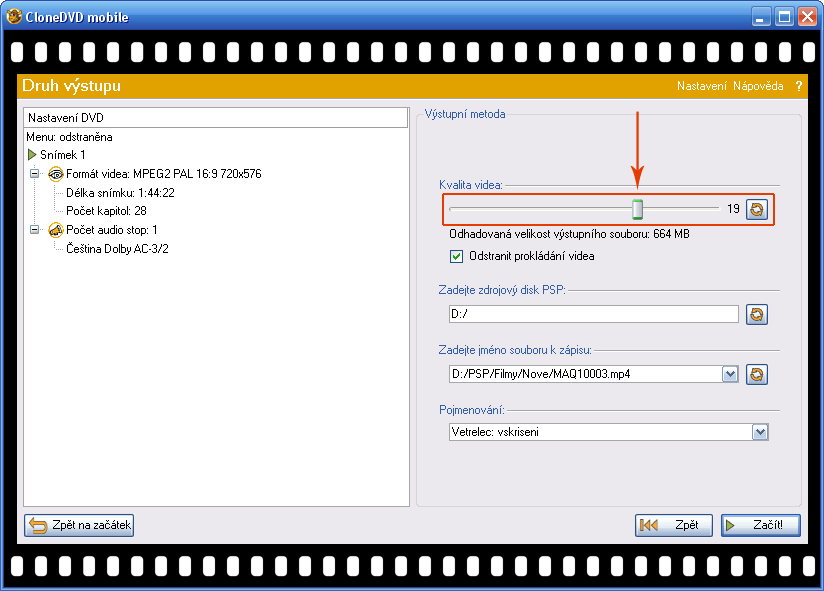
Task: Open the output file name dropdown
Action: point(729,374)
